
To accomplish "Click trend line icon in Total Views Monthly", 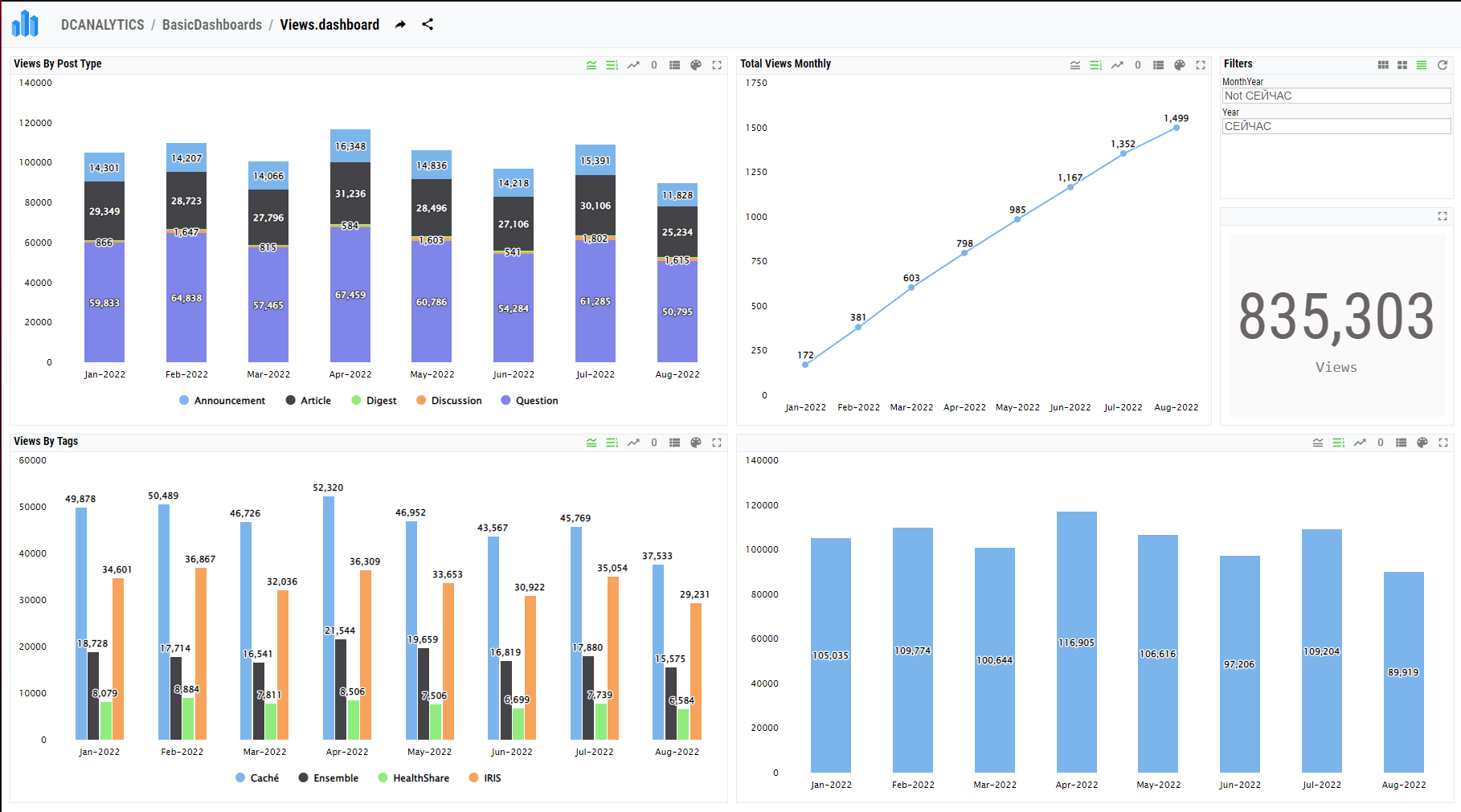I will point(1117,65).
